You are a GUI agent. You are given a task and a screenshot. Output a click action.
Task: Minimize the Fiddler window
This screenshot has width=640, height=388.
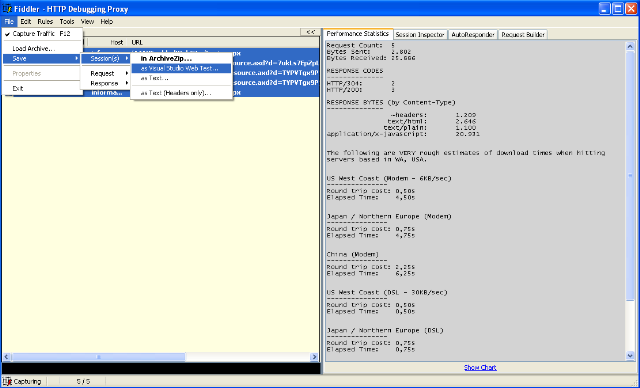(x=604, y=9)
